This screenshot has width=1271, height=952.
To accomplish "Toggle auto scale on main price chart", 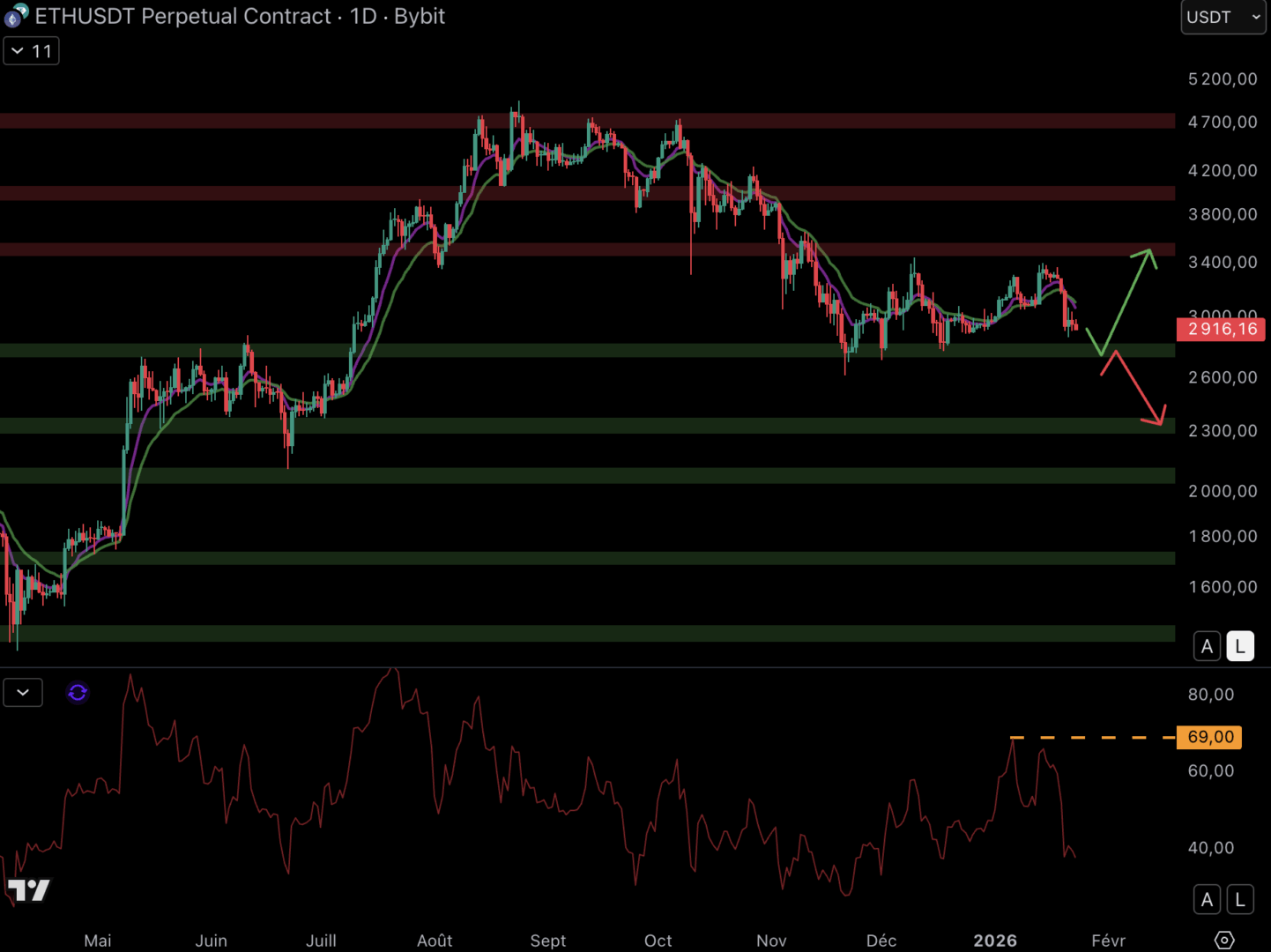I will [1207, 646].
